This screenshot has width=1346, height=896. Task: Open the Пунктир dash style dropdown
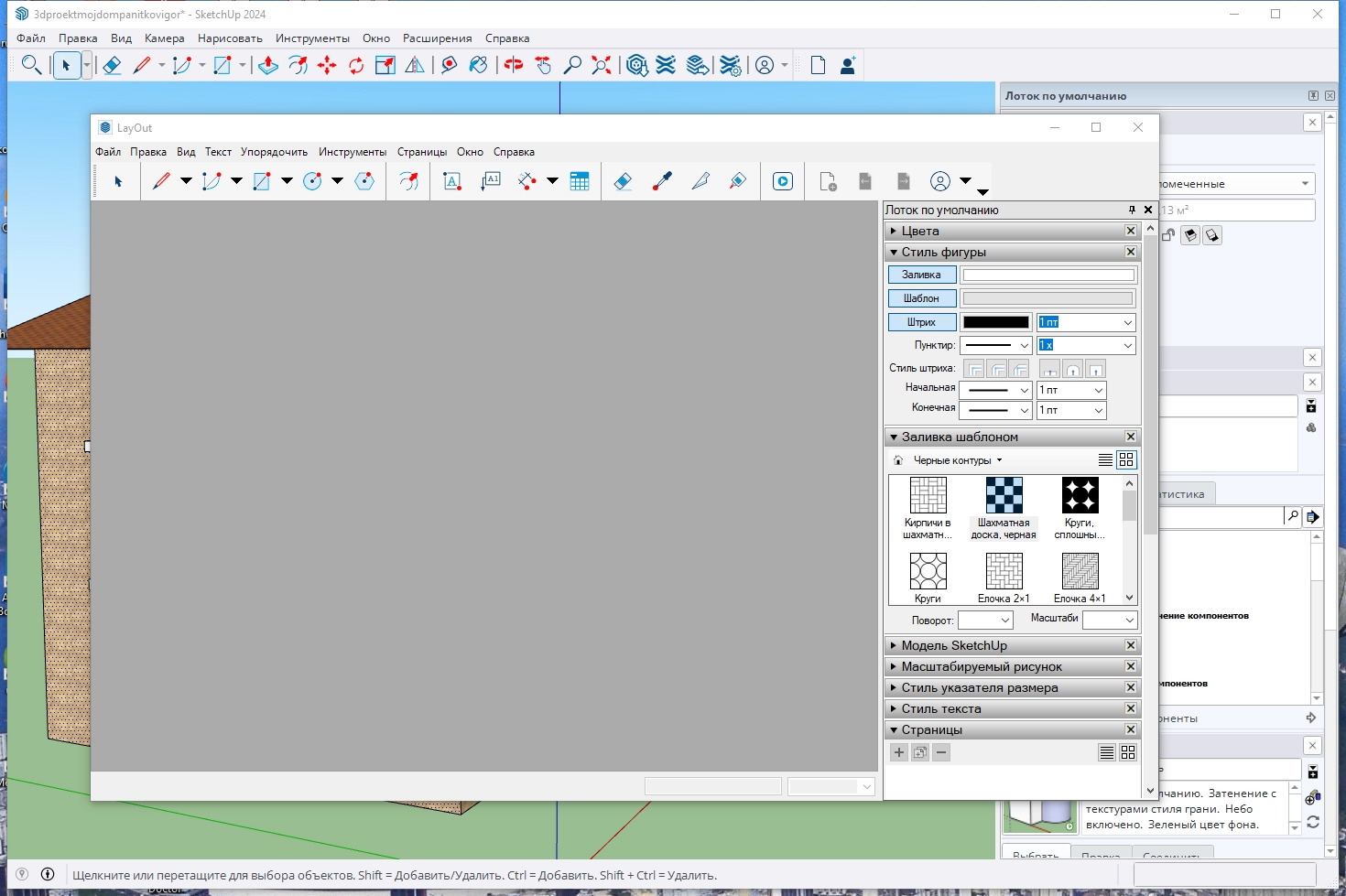point(996,346)
